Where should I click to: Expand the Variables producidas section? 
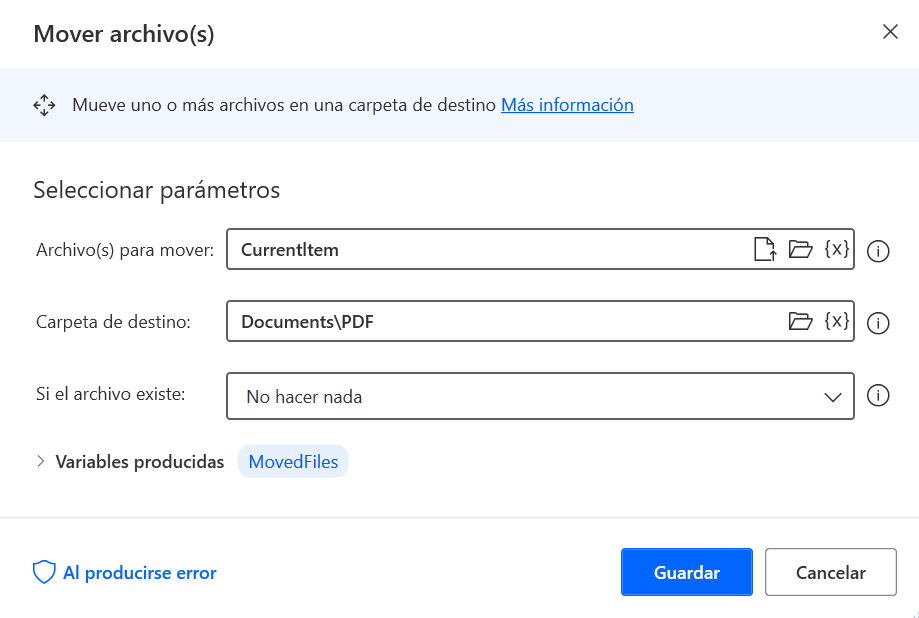click(x=41, y=461)
